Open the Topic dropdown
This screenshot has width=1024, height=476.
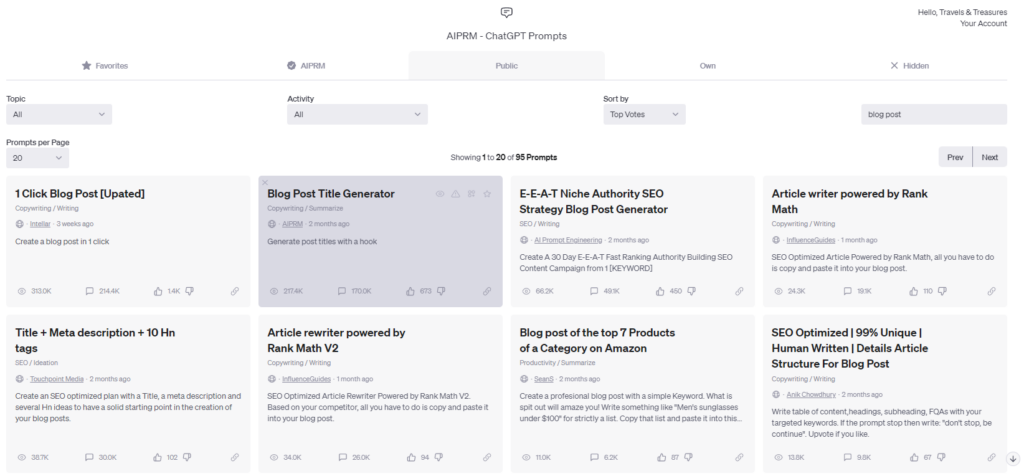59,114
